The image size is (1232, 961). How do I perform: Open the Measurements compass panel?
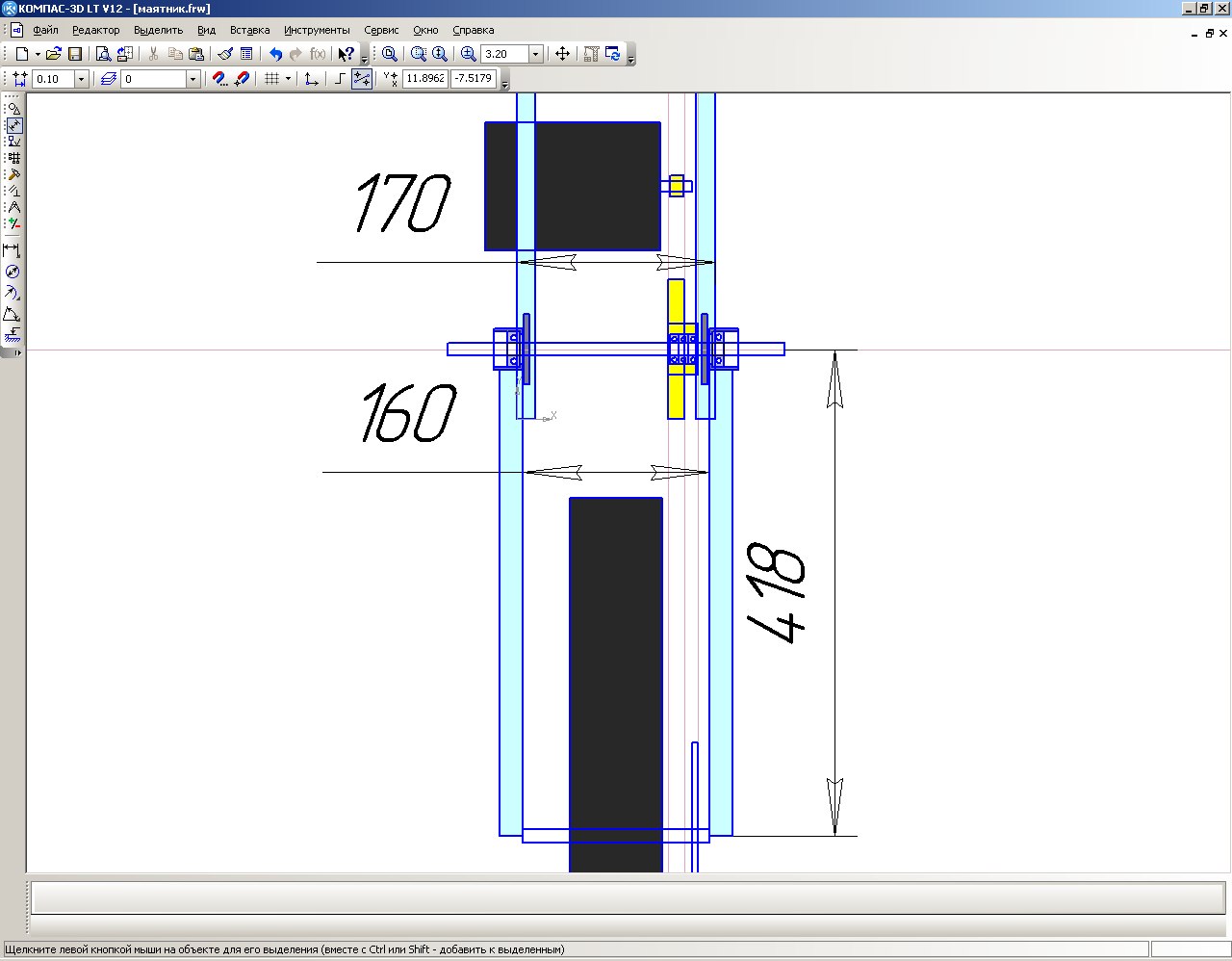coord(13,207)
